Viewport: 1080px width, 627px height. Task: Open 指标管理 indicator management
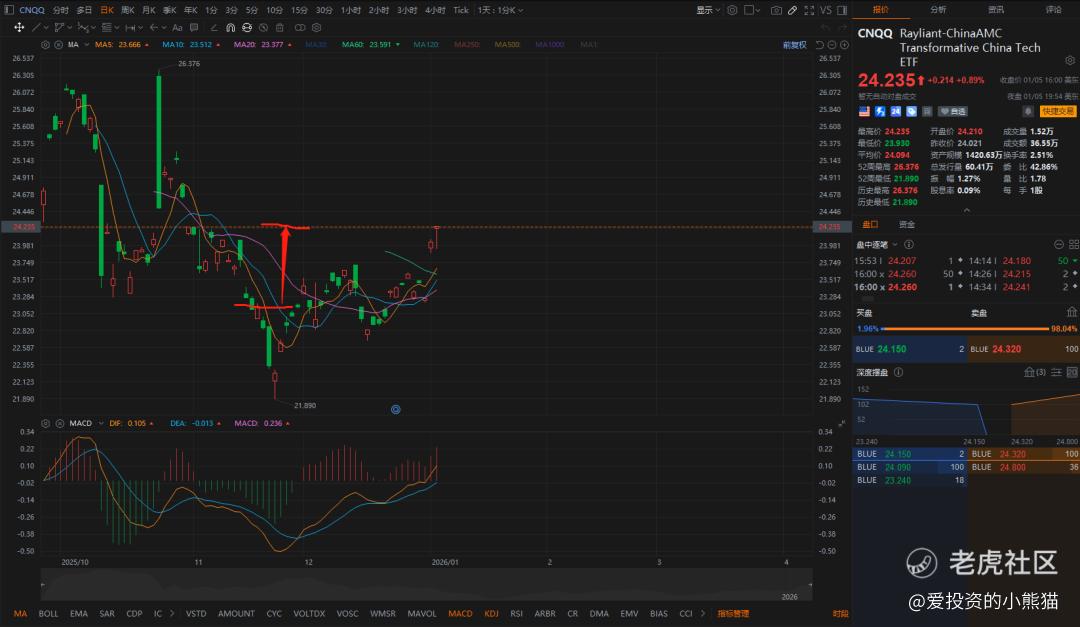(733, 613)
